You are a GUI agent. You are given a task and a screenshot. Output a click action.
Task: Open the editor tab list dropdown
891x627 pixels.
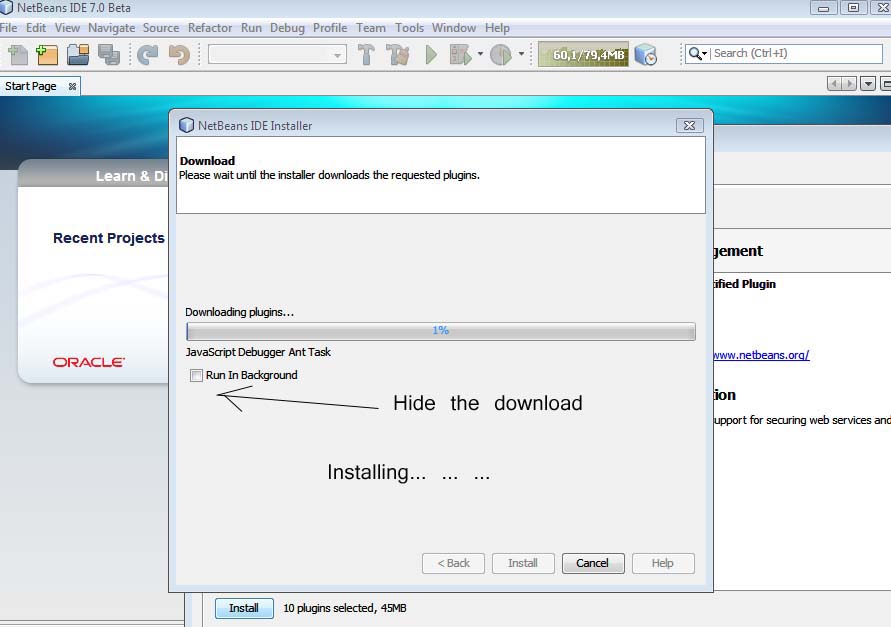click(x=868, y=84)
